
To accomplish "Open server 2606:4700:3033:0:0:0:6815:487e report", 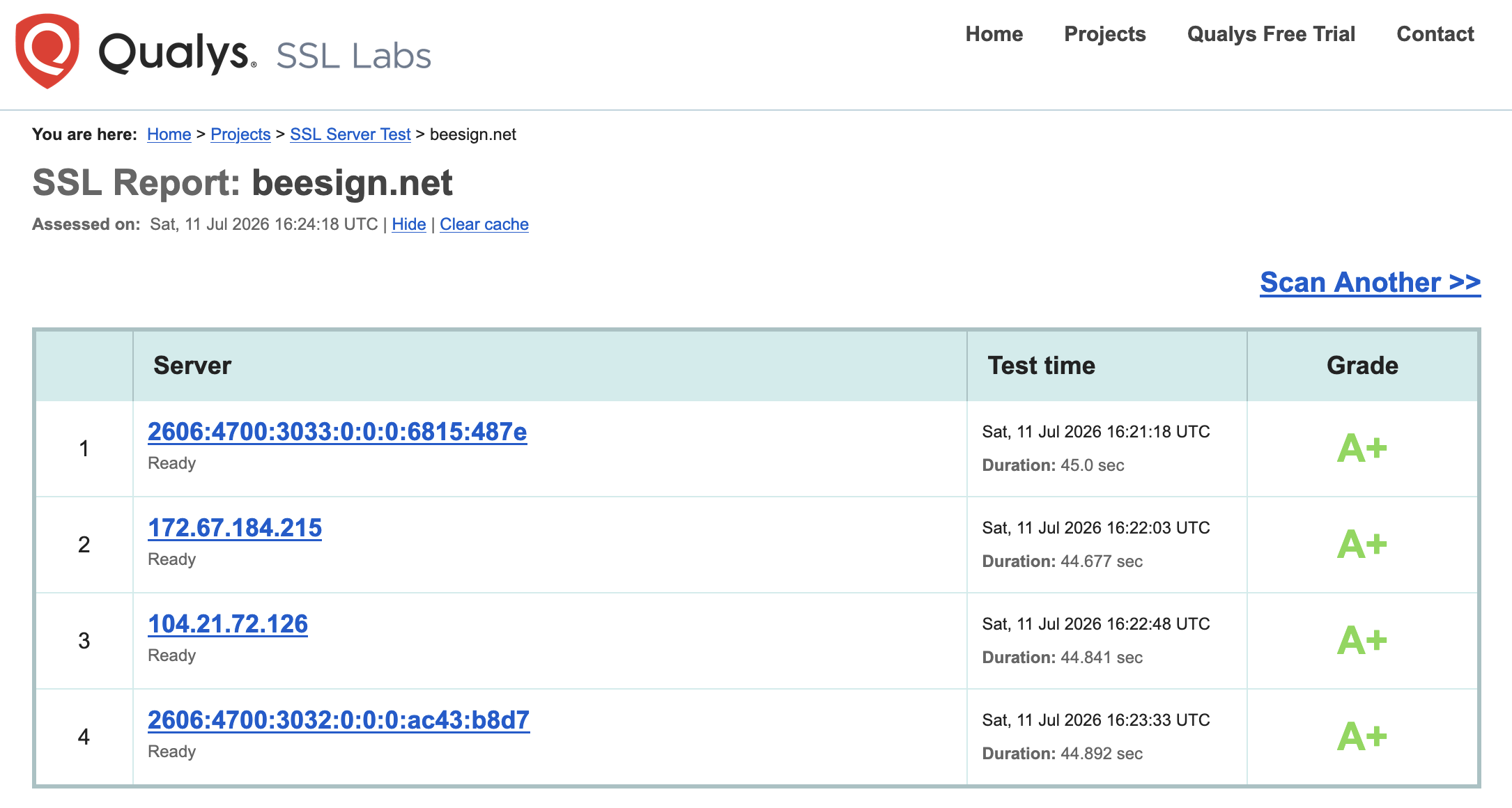I will click(x=337, y=432).
